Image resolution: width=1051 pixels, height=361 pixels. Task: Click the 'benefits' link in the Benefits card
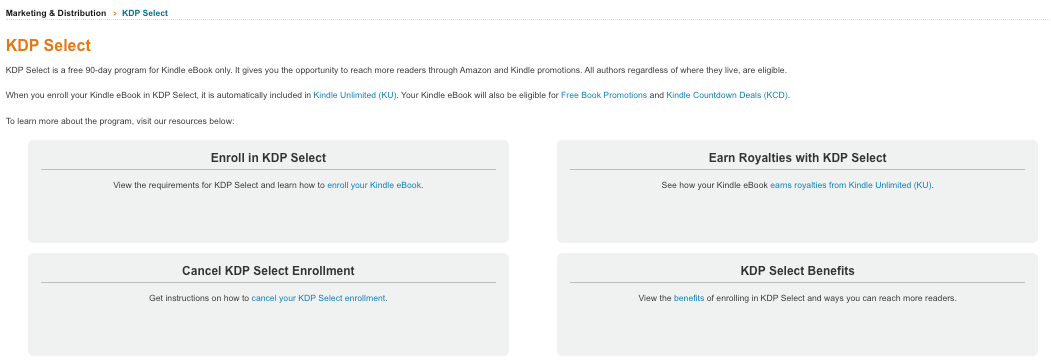(x=689, y=298)
